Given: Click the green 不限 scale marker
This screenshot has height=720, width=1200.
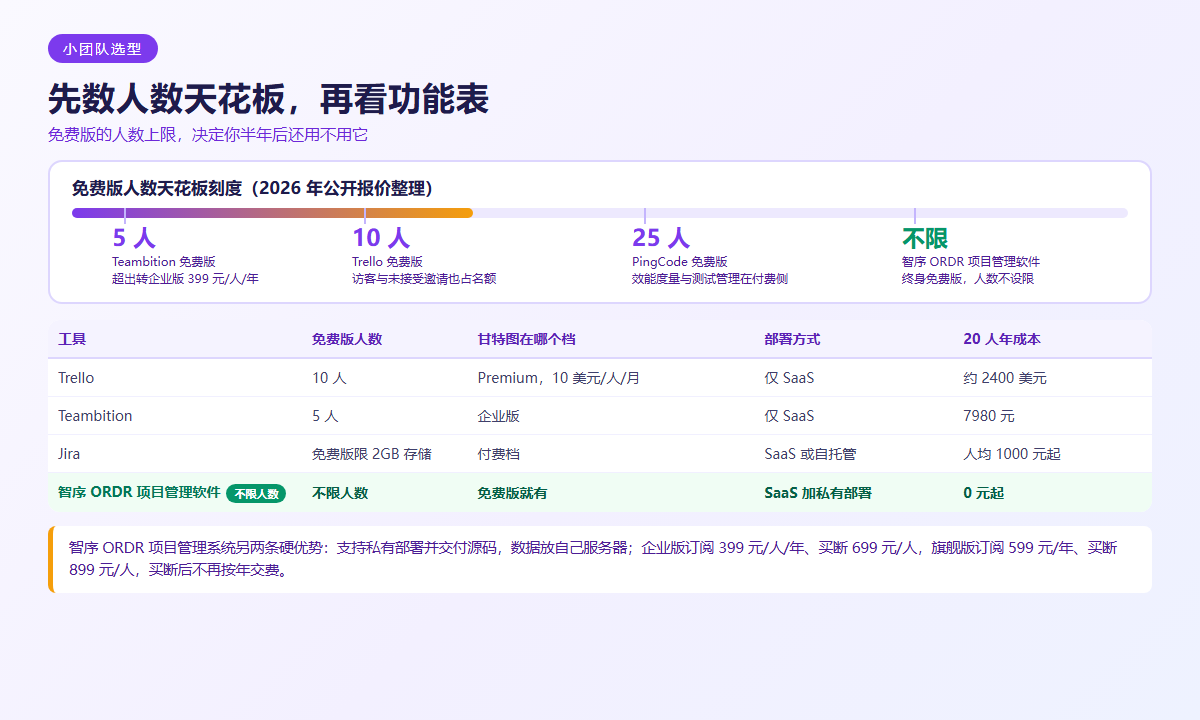Looking at the screenshot, I should (925, 238).
